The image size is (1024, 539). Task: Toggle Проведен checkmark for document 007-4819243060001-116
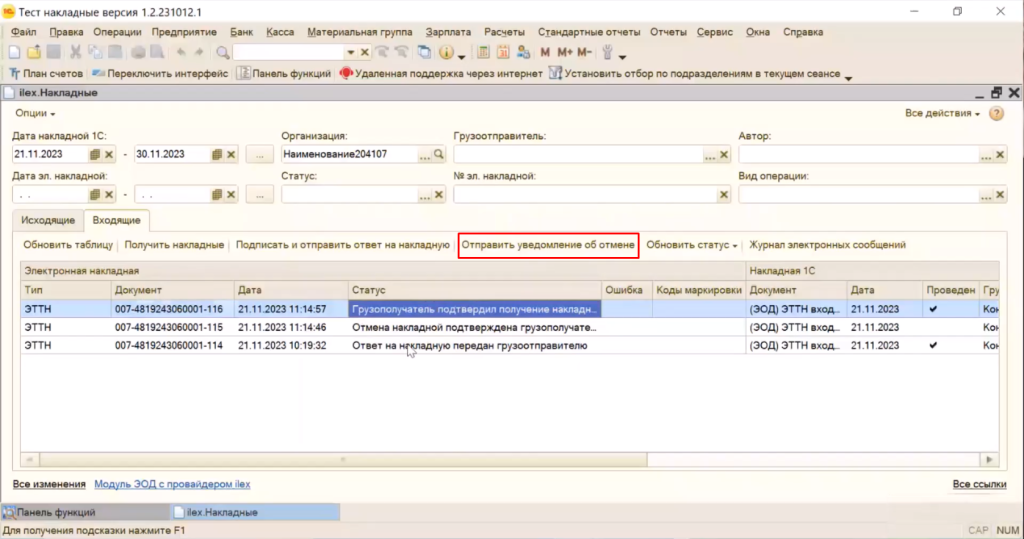932,309
